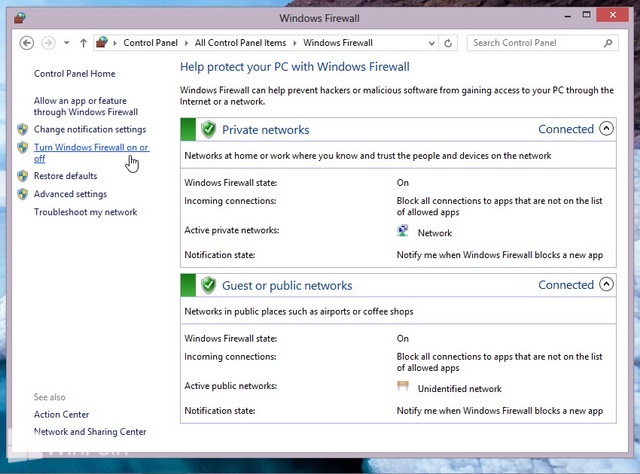The image size is (640, 474).
Task: Open the recent locations dropdown arrow
Action: [x=66, y=43]
